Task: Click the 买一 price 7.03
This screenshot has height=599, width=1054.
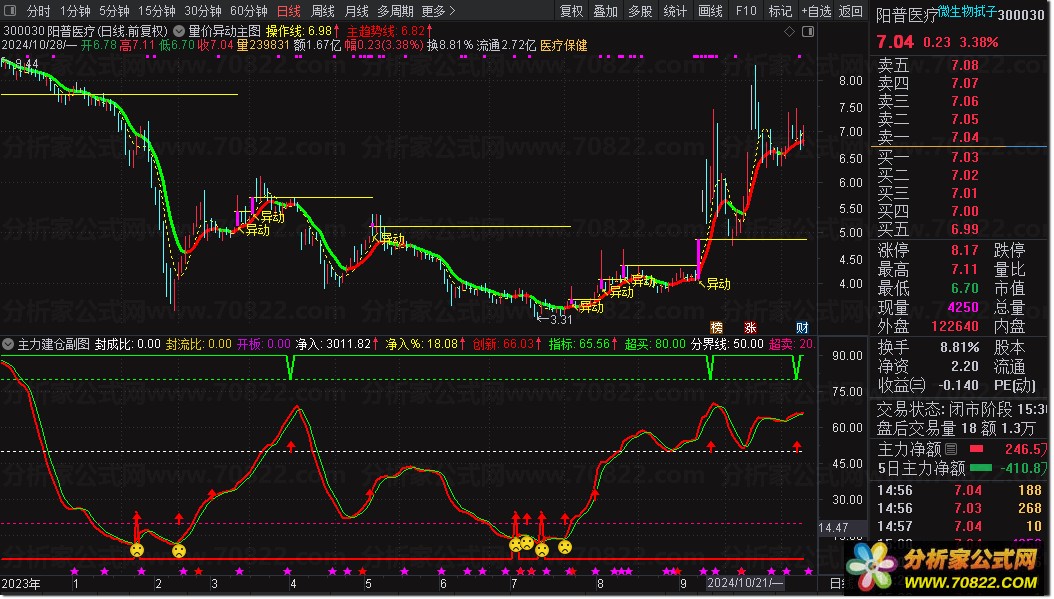Action: click(965, 157)
